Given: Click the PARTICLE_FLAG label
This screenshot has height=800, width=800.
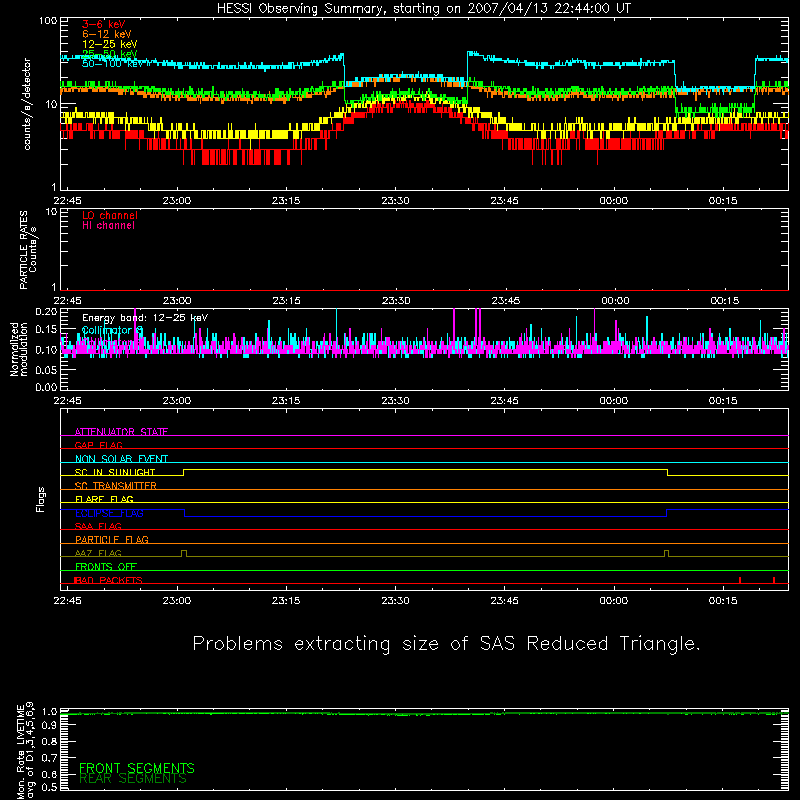Looking at the screenshot, I should (112, 539).
